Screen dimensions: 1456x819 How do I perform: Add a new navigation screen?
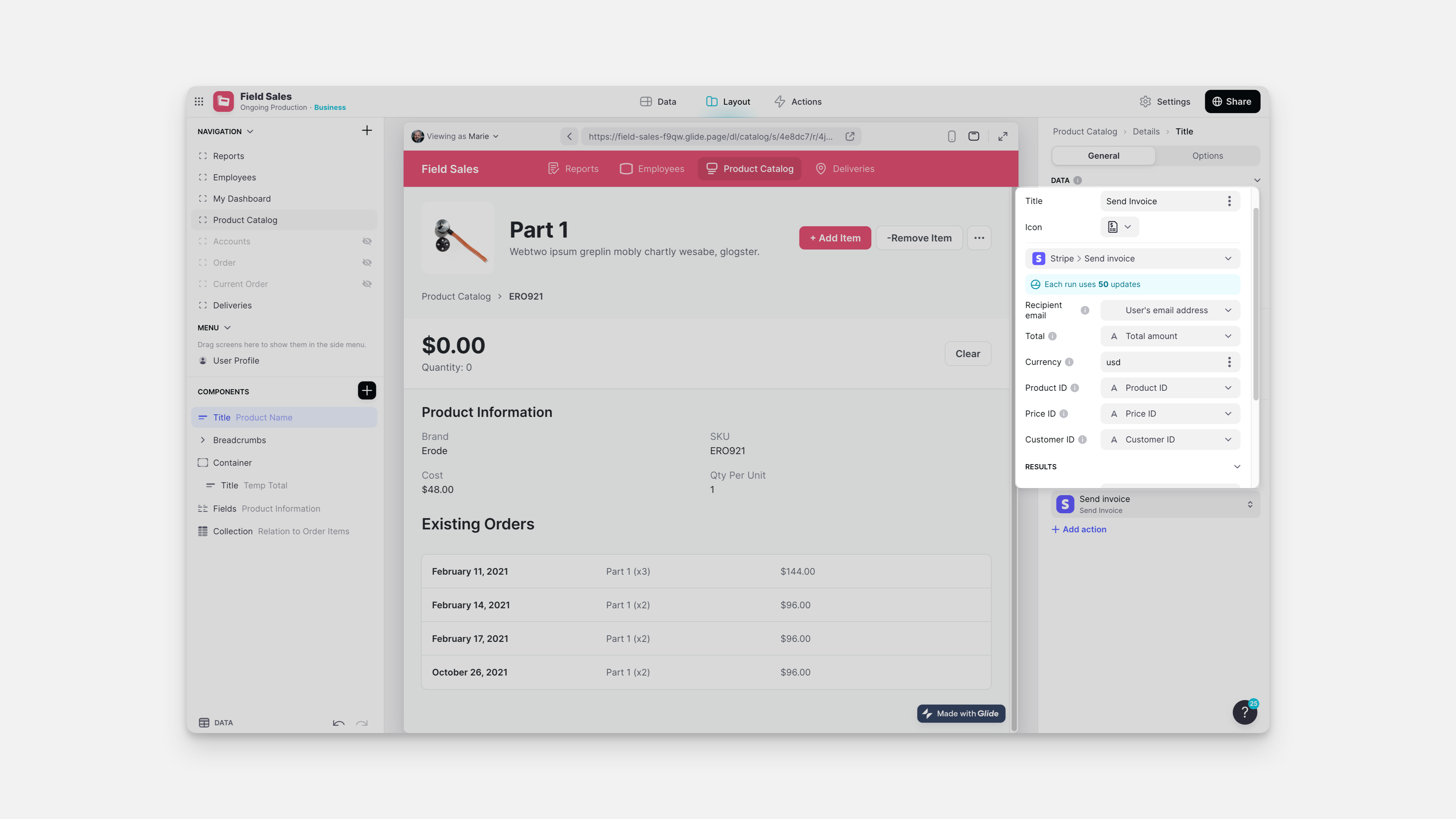coord(367,131)
